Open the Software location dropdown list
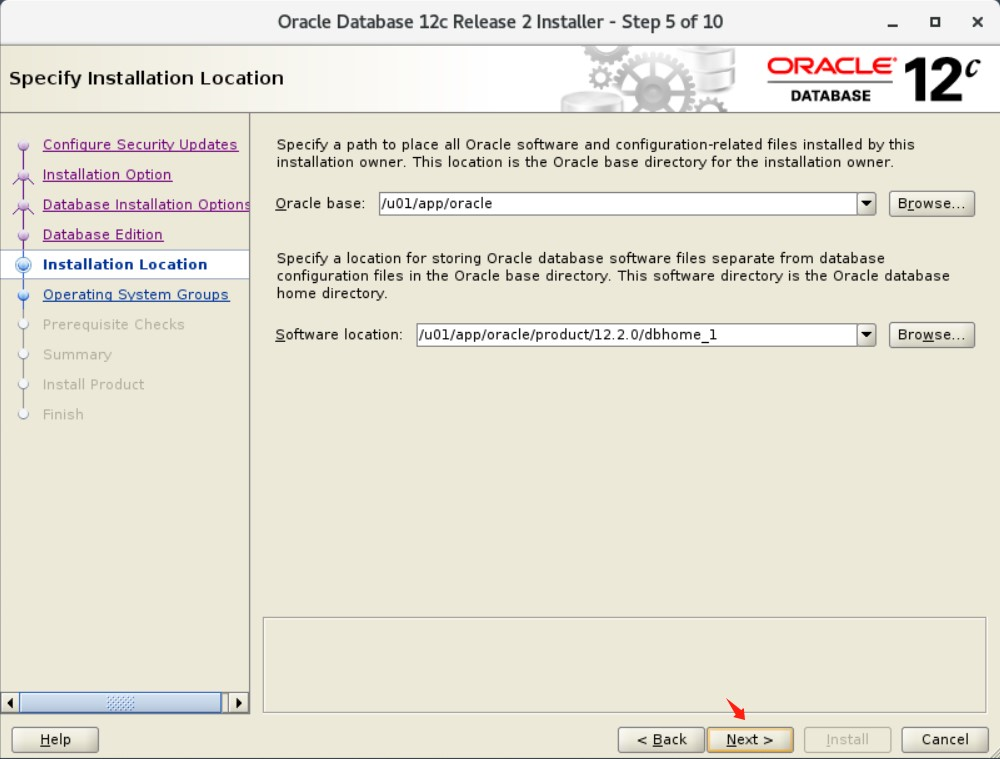1000x759 pixels. pyautogui.click(x=866, y=334)
